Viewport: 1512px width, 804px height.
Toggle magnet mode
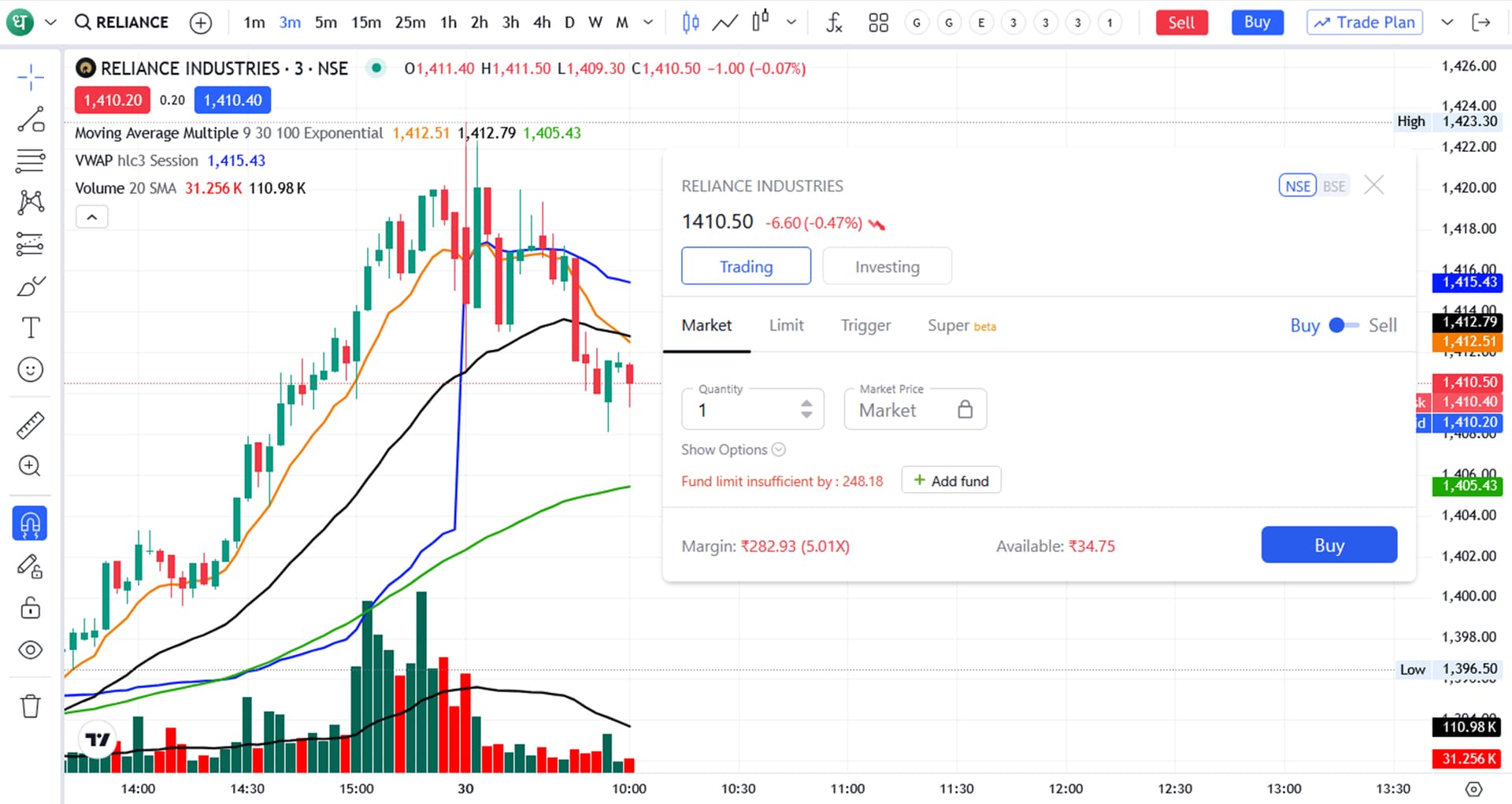click(x=30, y=524)
